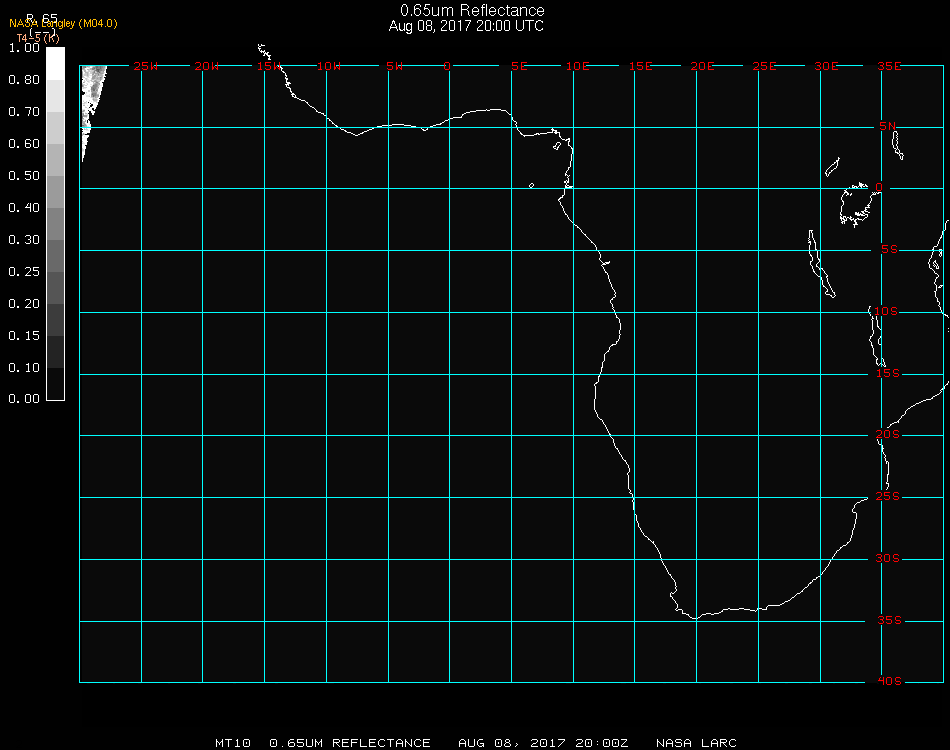Click the colorbar label '1.00'

[24, 48]
